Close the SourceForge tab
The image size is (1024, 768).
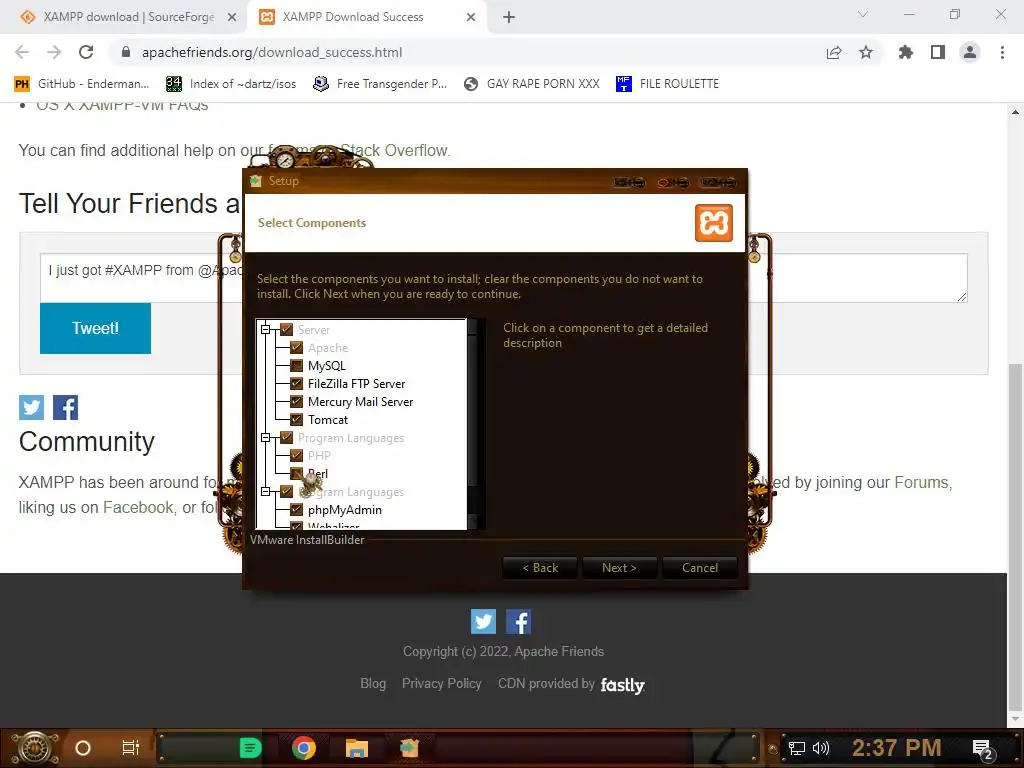click(232, 17)
